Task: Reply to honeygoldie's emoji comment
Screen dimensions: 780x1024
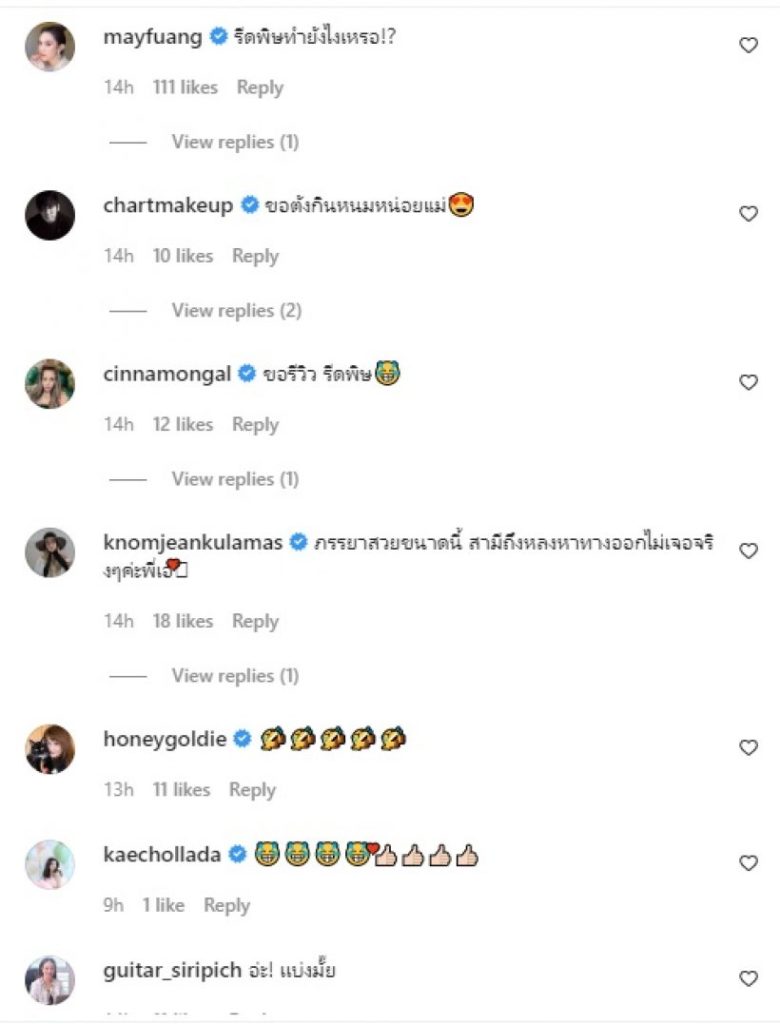Action: [x=252, y=790]
